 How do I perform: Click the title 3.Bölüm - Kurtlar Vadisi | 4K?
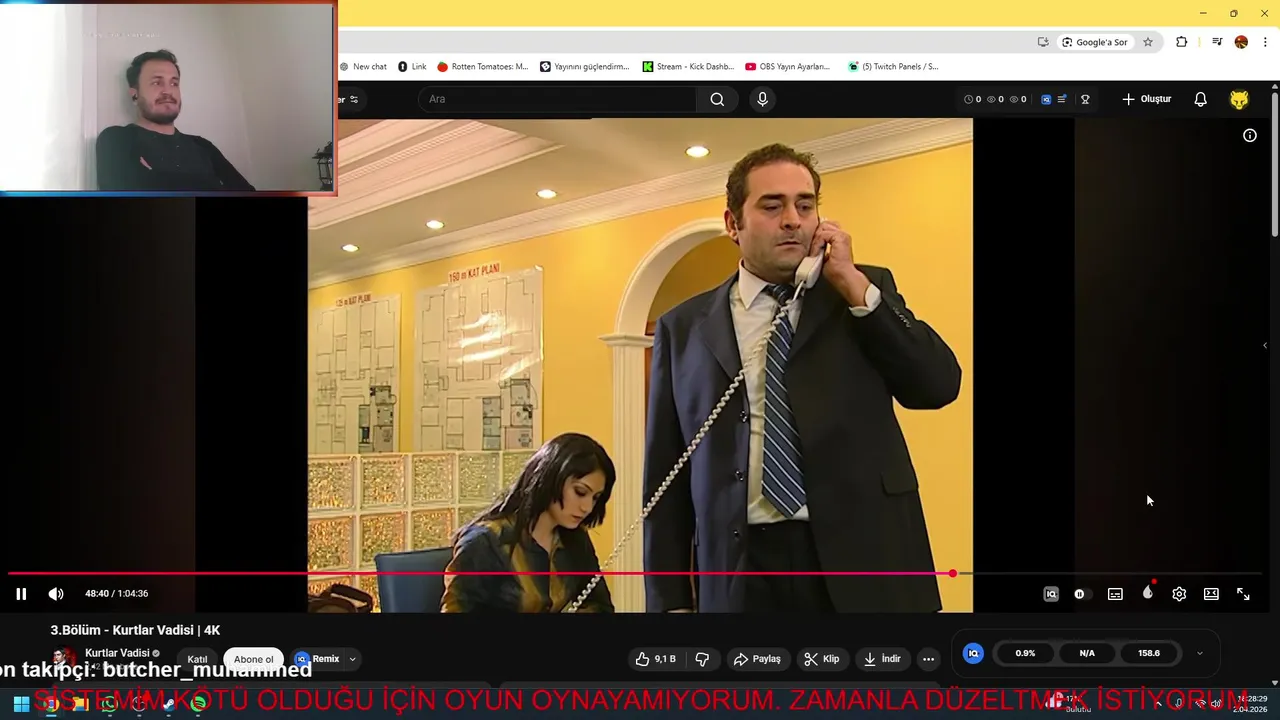135,630
